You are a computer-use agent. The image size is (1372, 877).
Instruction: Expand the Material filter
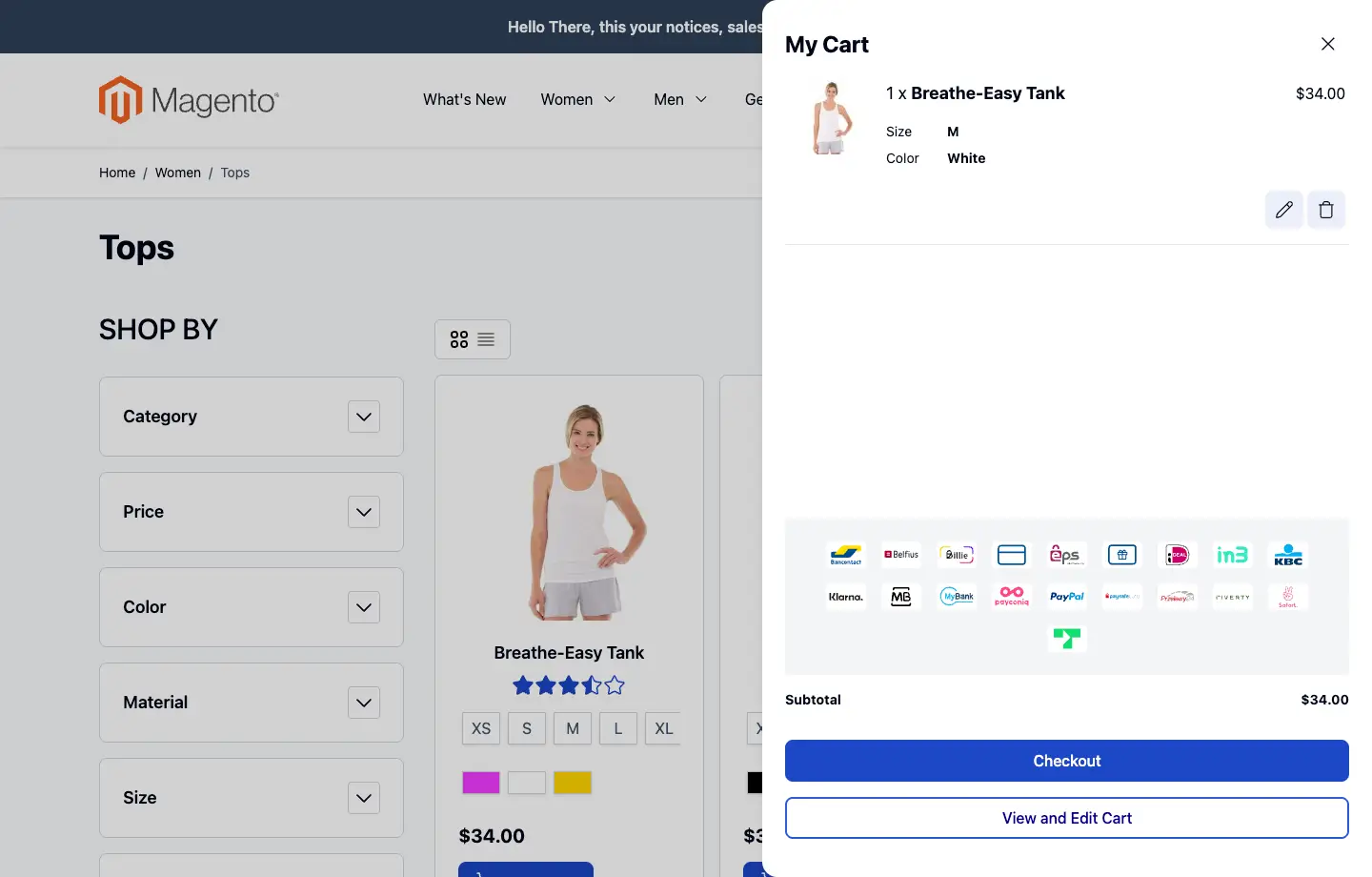coord(251,703)
